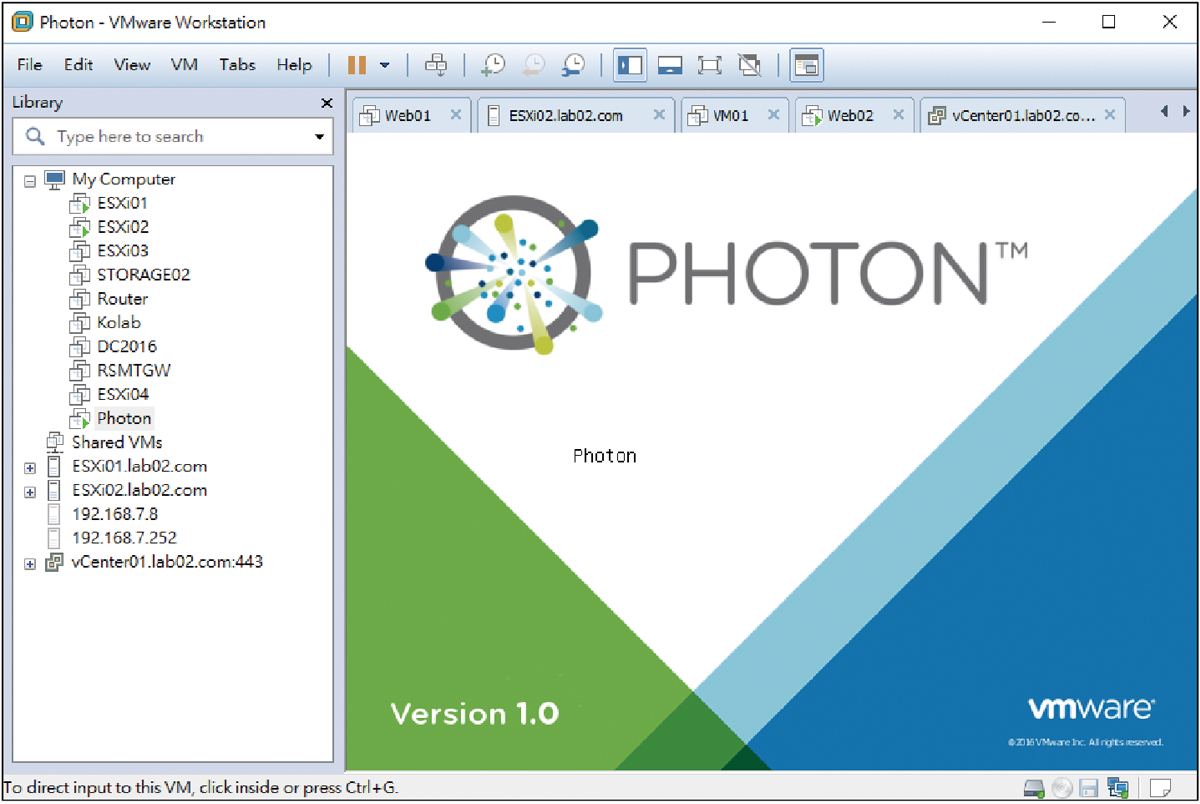Expand the vCenter01.lab02.com:443 node
This screenshot has height=804, width=1200.
pos(30,564)
